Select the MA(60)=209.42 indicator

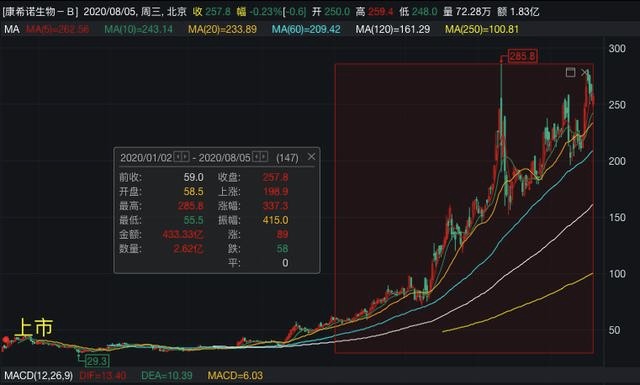pos(306,29)
